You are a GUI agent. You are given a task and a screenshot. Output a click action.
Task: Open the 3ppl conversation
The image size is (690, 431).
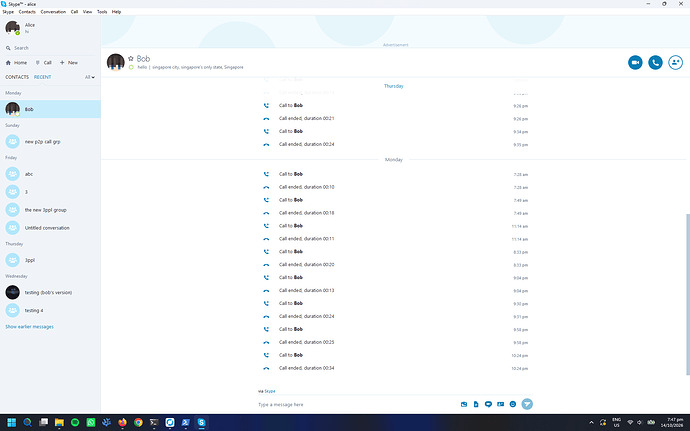(50, 260)
